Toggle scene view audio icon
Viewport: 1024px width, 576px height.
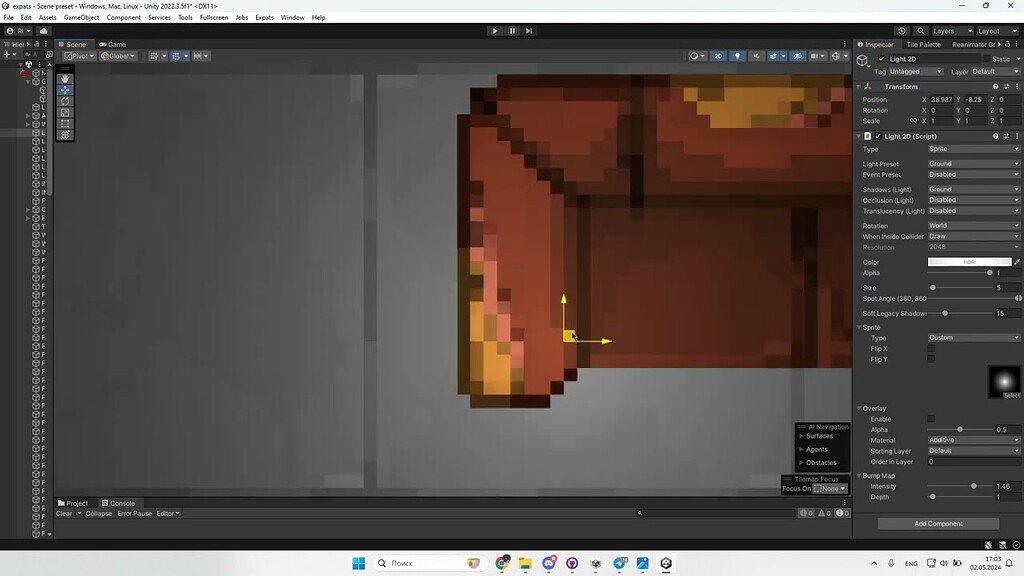(757, 56)
